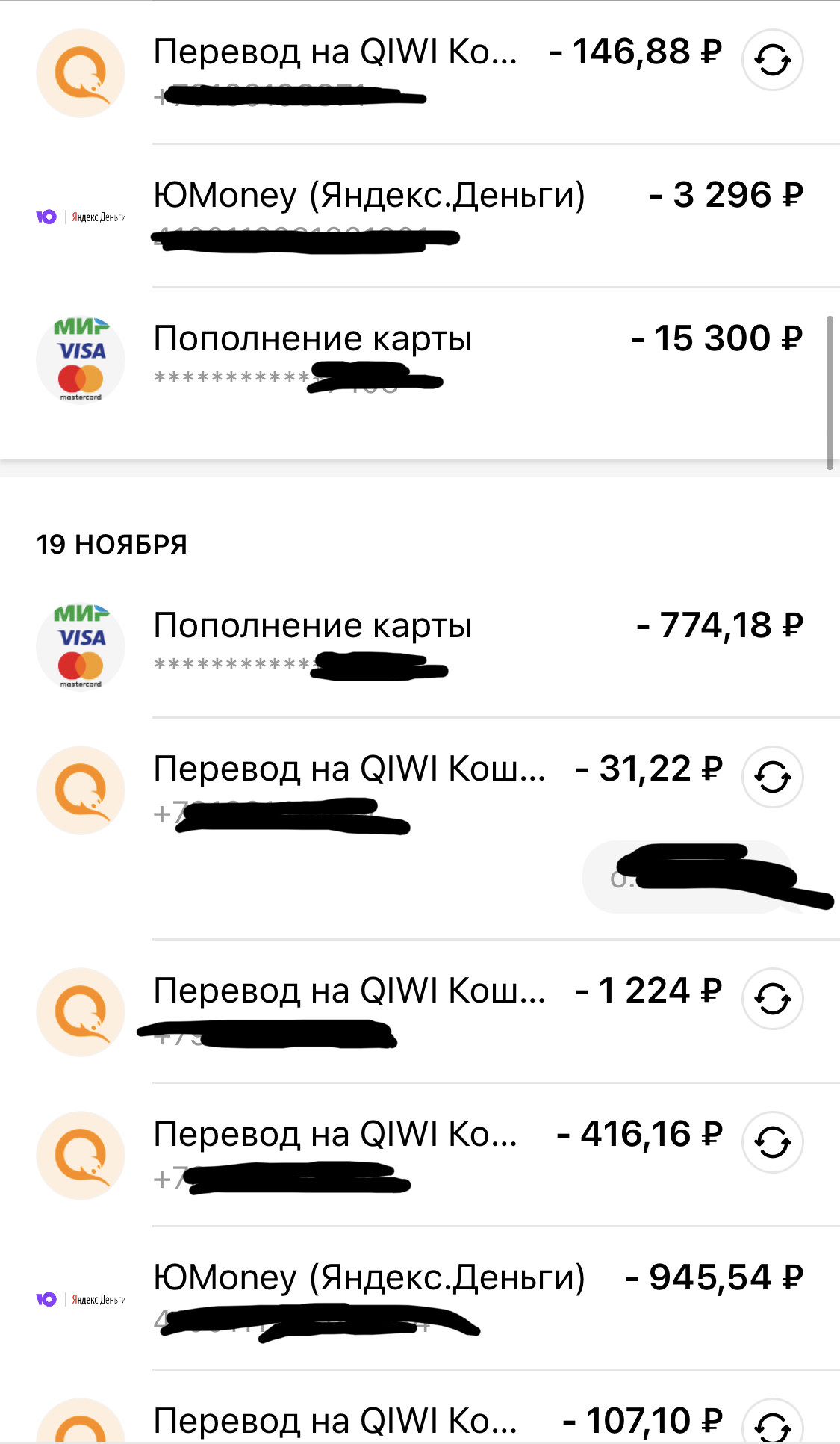The image size is (840, 1444).
Task: Repeat the 107,10 ₽ QIWI transfer
Action: [772, 1426]
